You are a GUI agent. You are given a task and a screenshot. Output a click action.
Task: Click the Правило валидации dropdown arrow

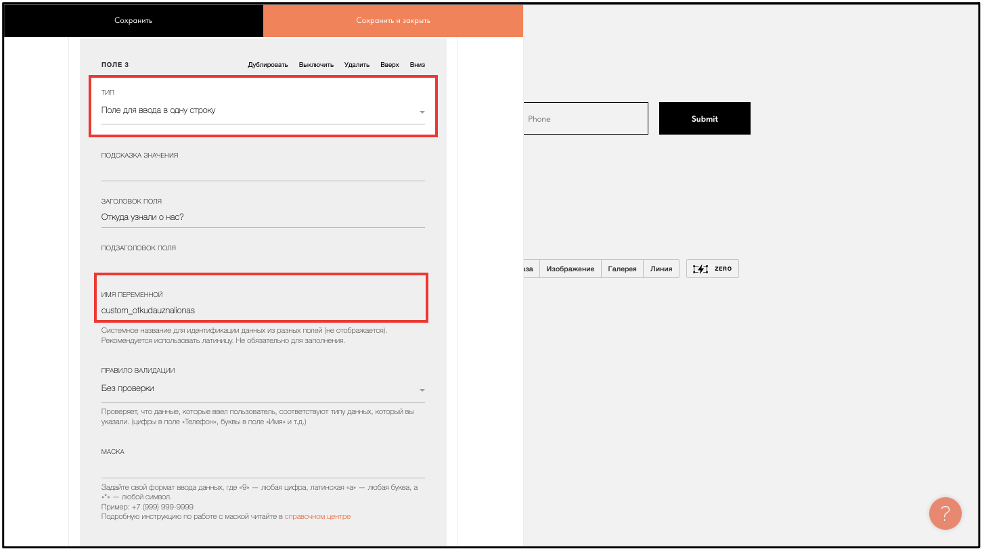pos(422,390)
